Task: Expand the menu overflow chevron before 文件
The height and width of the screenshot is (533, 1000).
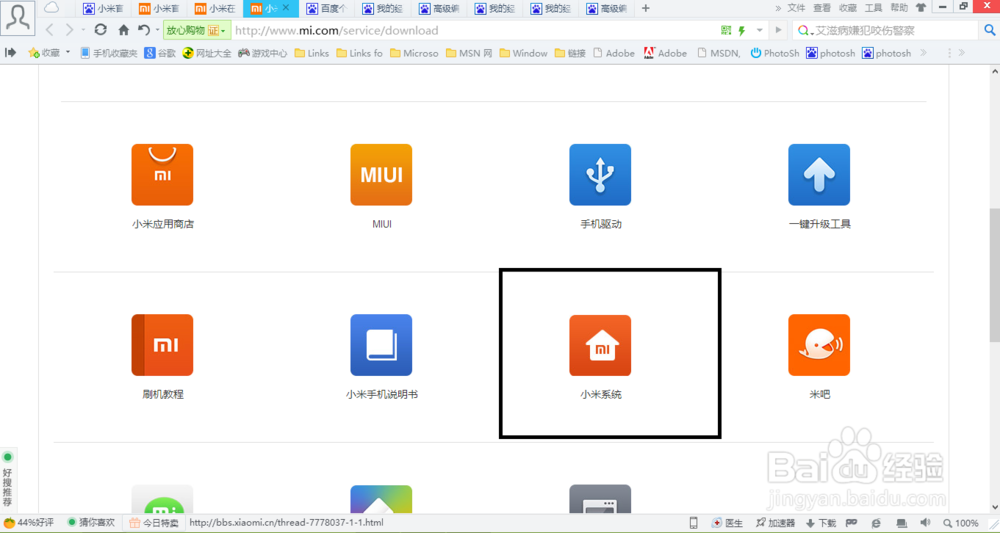Action: pos(778,8)
